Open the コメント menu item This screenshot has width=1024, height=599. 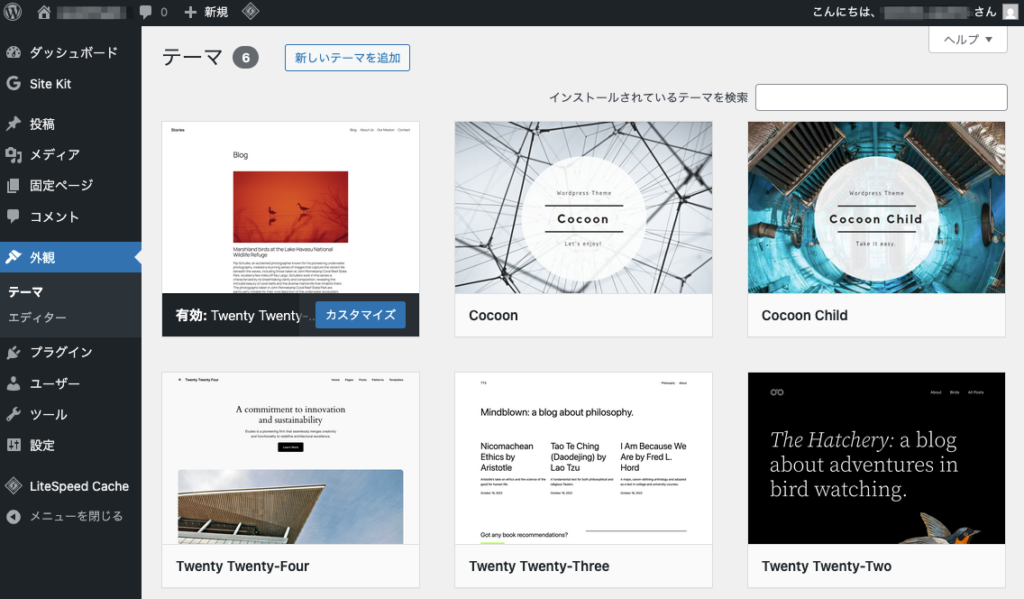[x=71, y=216]
